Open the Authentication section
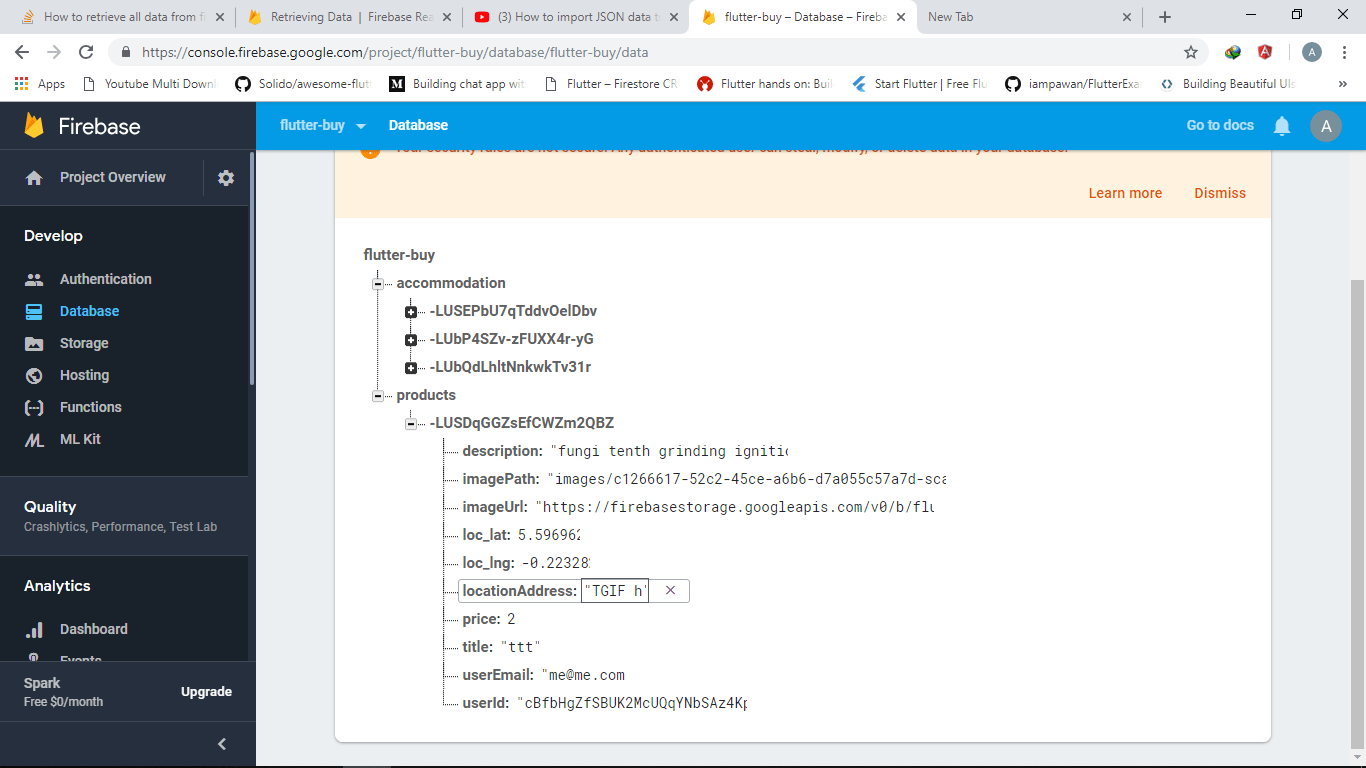The height and width of the screenshot is (768, 1366). coord(105,279)
